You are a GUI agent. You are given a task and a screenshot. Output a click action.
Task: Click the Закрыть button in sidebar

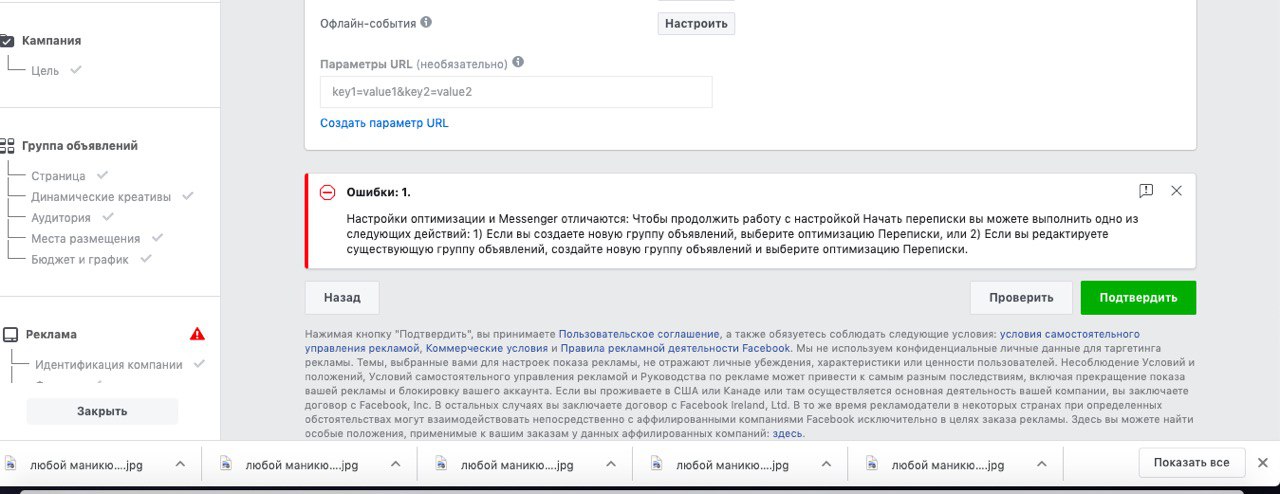point(102,411)
